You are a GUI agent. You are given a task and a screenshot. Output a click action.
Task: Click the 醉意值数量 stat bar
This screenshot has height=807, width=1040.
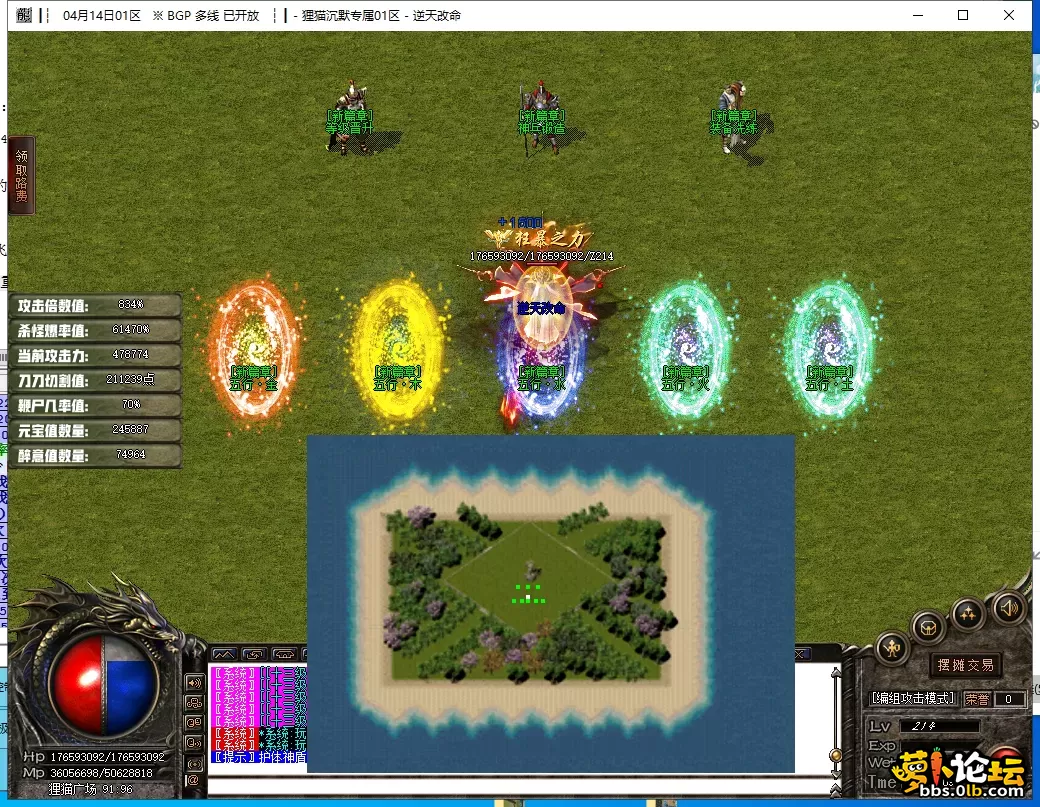[x=96, y=456]
